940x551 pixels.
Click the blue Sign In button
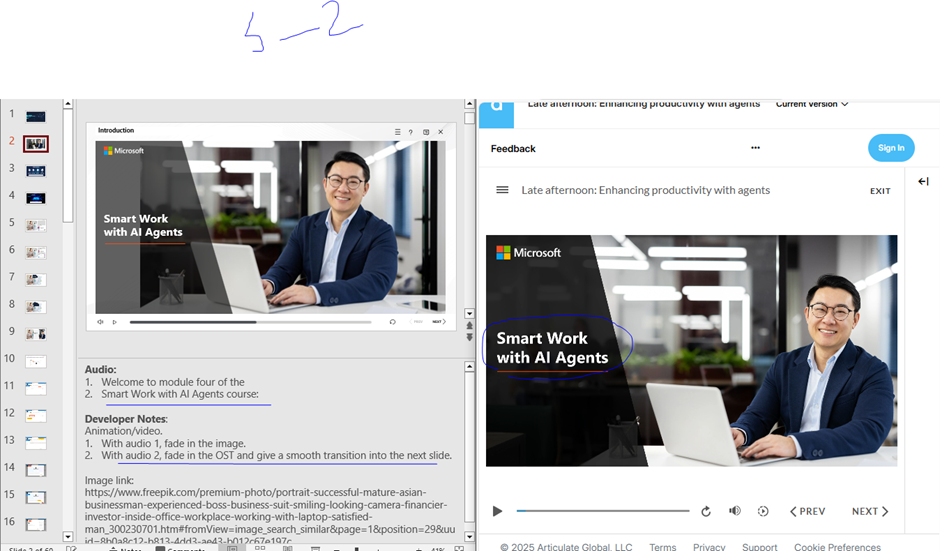(891, 148)
